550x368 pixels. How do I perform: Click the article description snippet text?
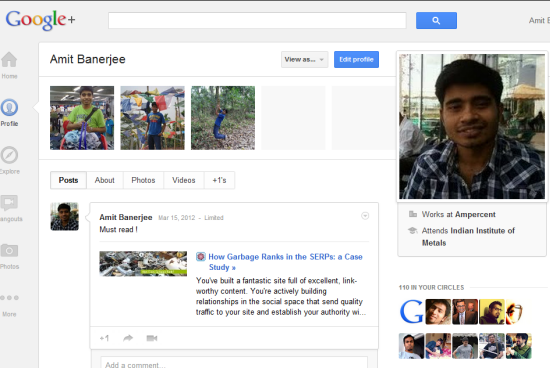point(281,296)
